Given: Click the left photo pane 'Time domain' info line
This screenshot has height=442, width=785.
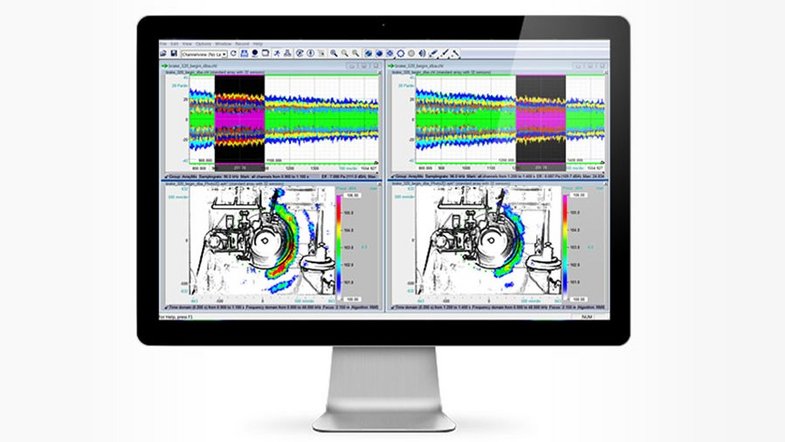Looking at the screenshot, I should click(273, 307).
